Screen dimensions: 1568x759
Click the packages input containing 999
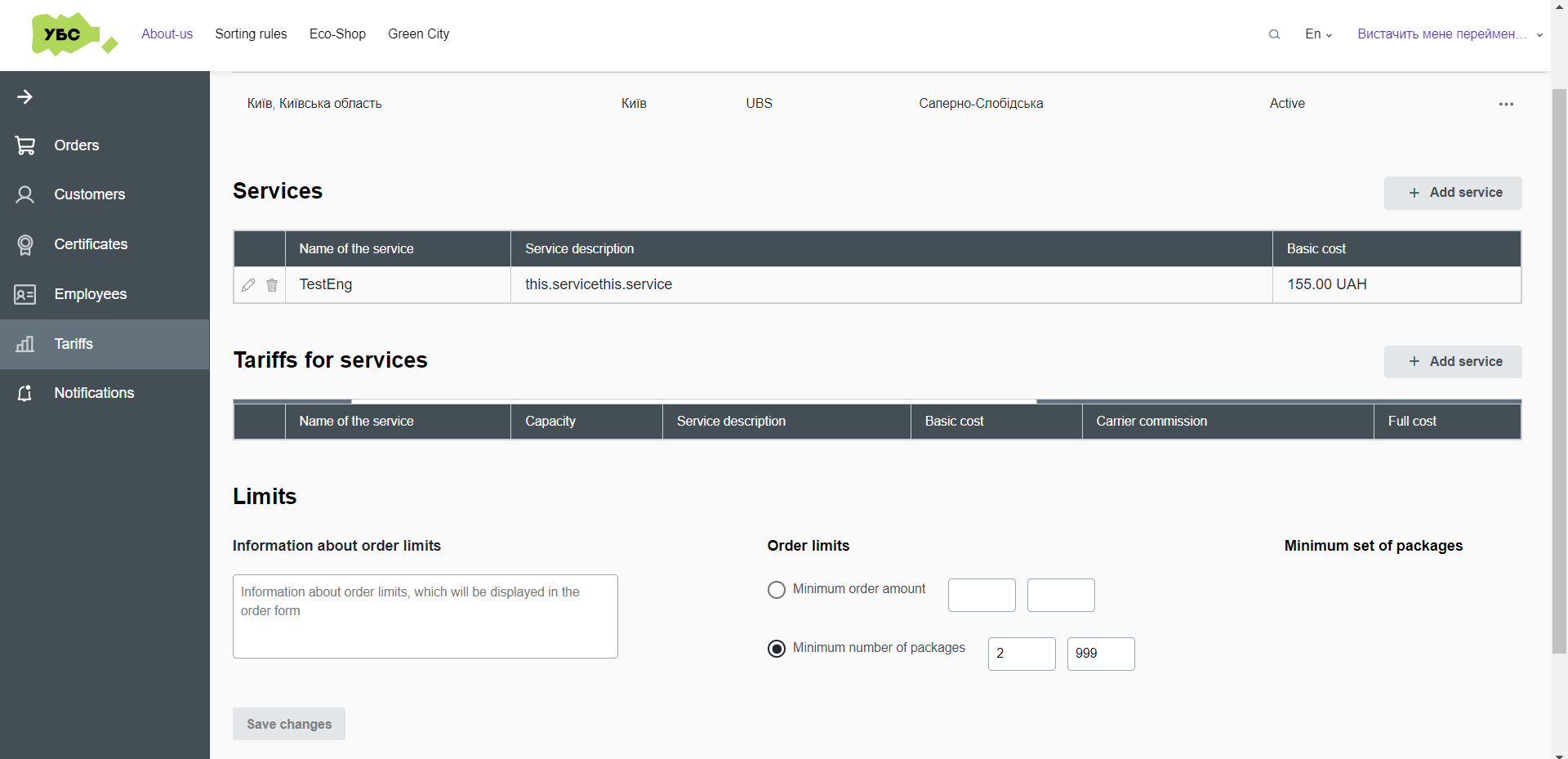(x=1100, y=654)
